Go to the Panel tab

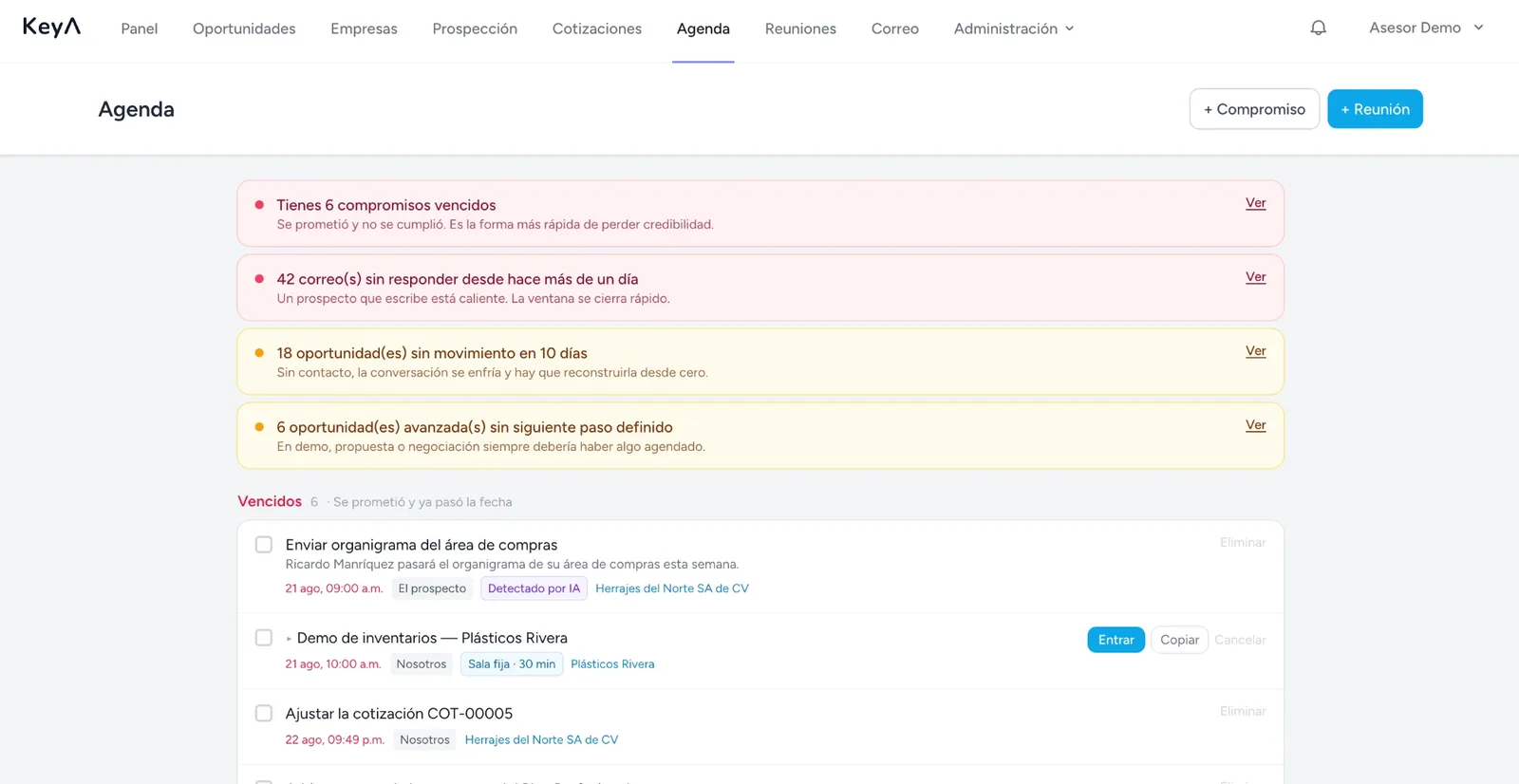140,28
